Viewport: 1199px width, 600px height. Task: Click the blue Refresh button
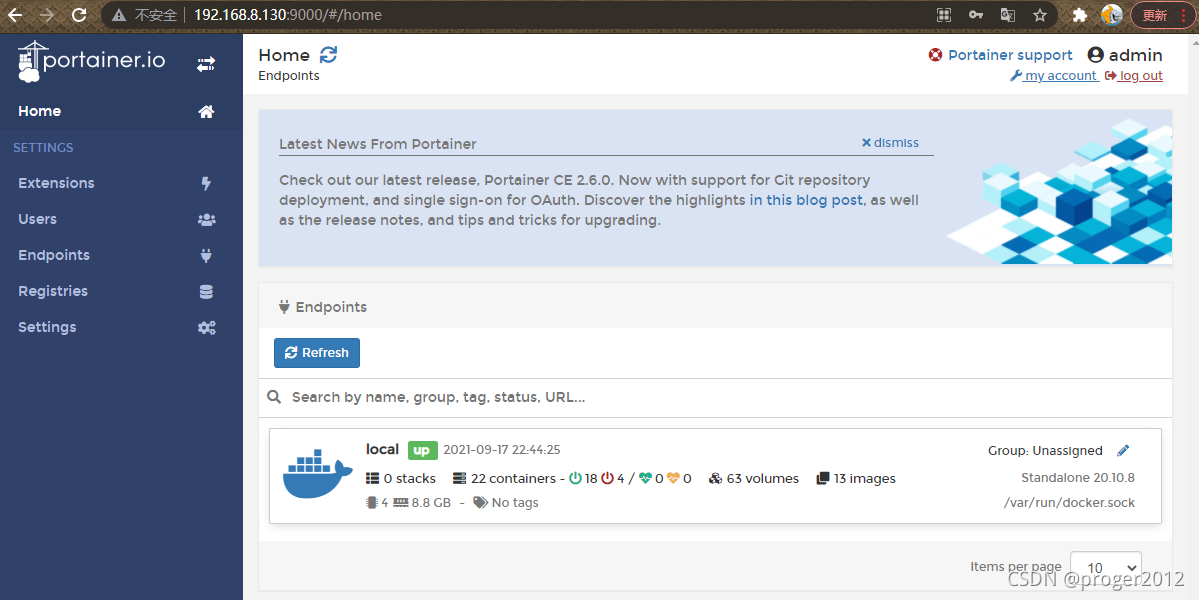317,353
